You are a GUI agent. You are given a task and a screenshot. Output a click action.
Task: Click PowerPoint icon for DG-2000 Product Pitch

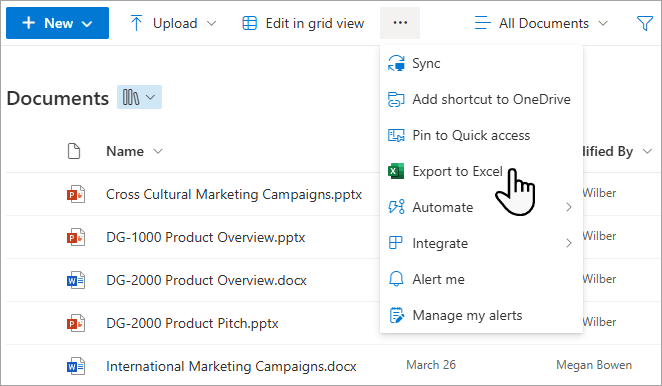[76, 323]
